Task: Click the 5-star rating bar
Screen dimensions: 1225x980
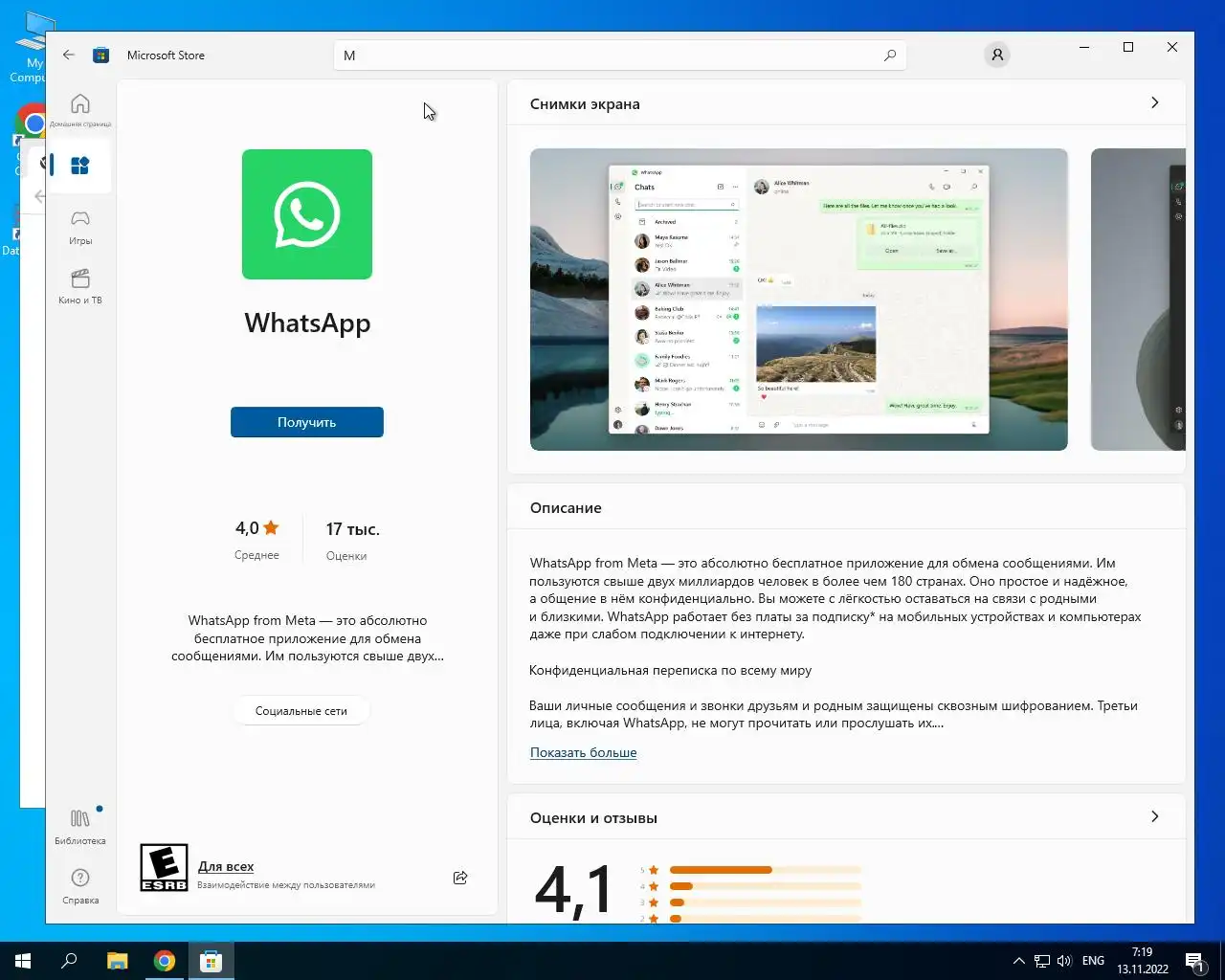Action: [765, 870]
